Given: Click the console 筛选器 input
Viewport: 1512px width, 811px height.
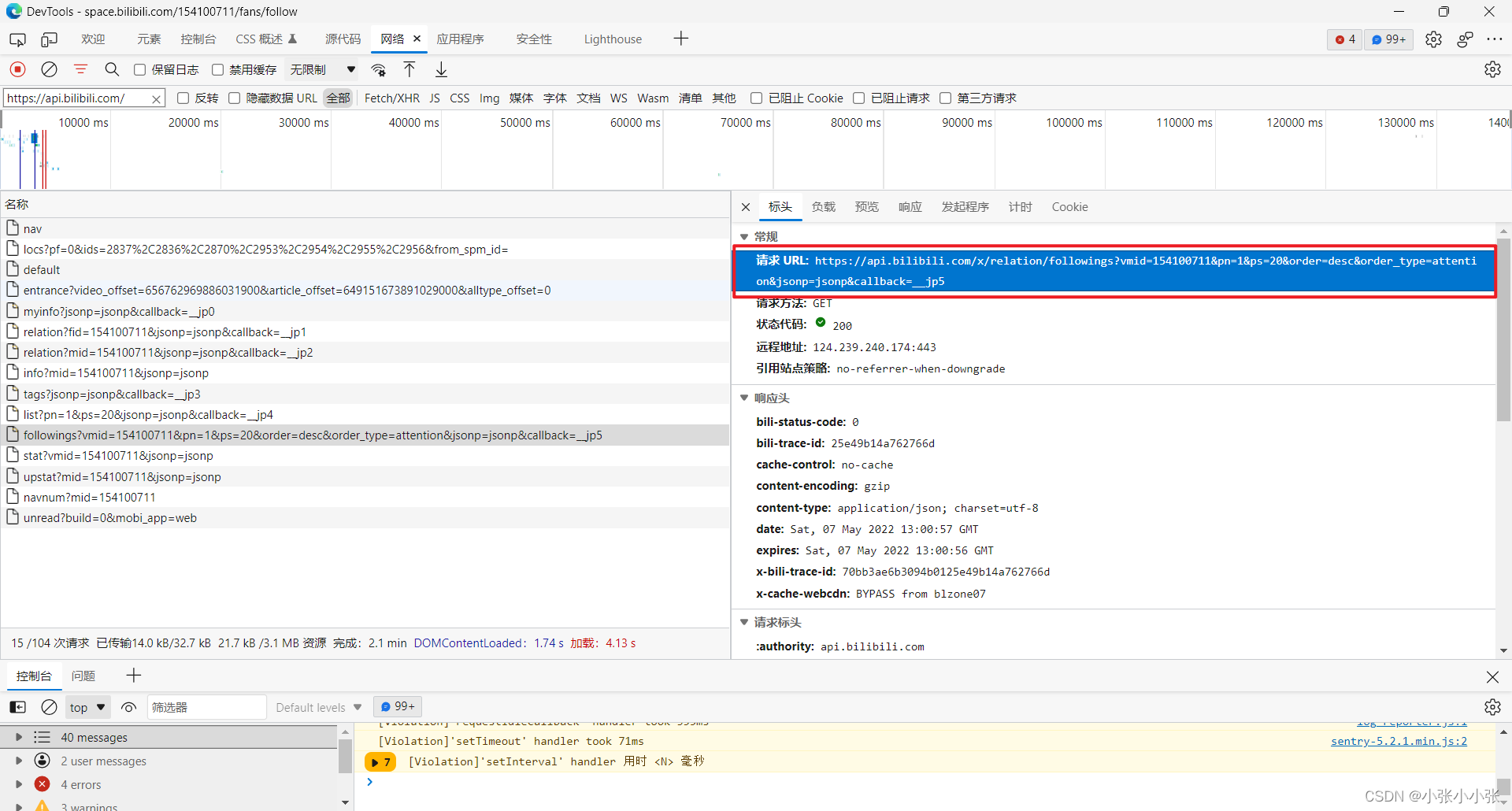Looking at the screenshot, I should (207, 707).
